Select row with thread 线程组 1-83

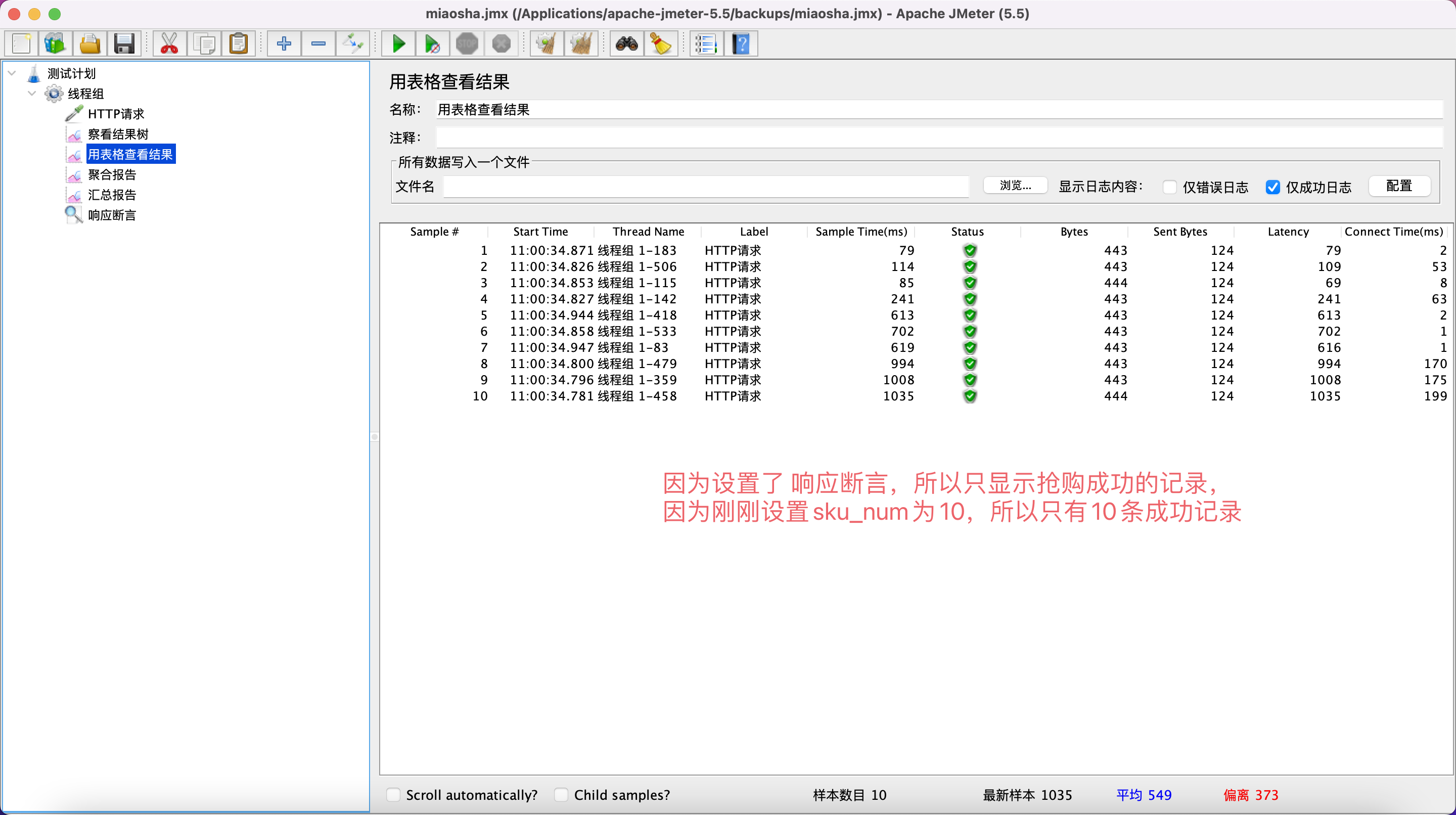point(915,348)
